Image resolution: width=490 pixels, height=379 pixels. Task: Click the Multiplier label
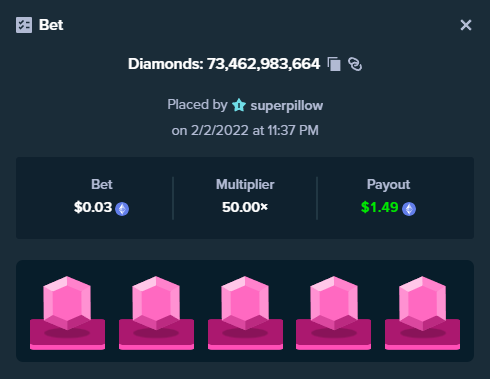click(x=245, y=184)
